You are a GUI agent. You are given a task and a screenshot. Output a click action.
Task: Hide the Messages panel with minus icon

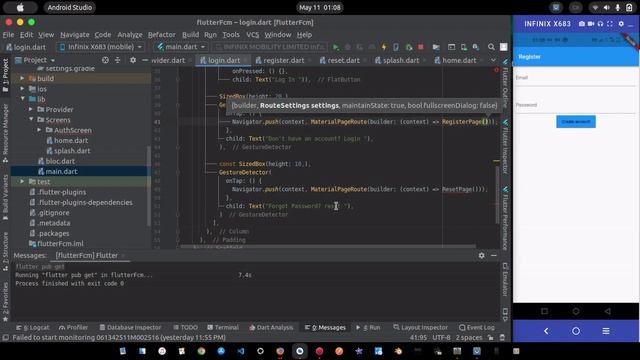494,256
